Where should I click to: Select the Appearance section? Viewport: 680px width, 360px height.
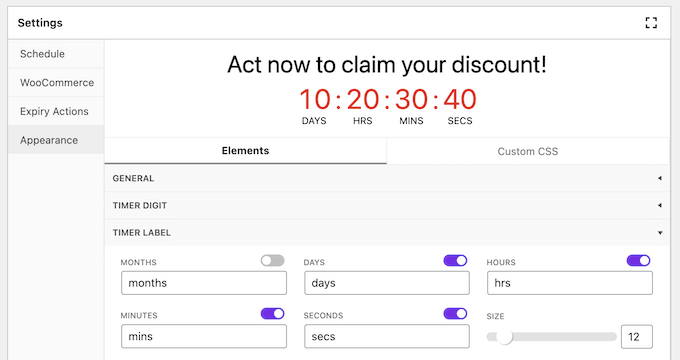(x=56, y=140)
